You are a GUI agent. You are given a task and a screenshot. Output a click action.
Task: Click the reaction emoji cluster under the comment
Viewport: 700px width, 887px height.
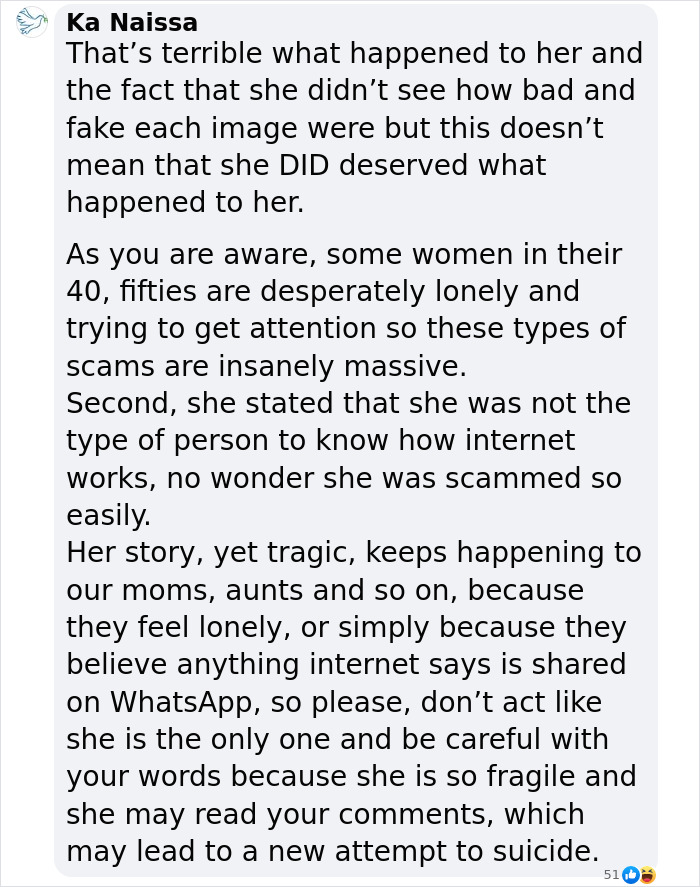[639, 874]
